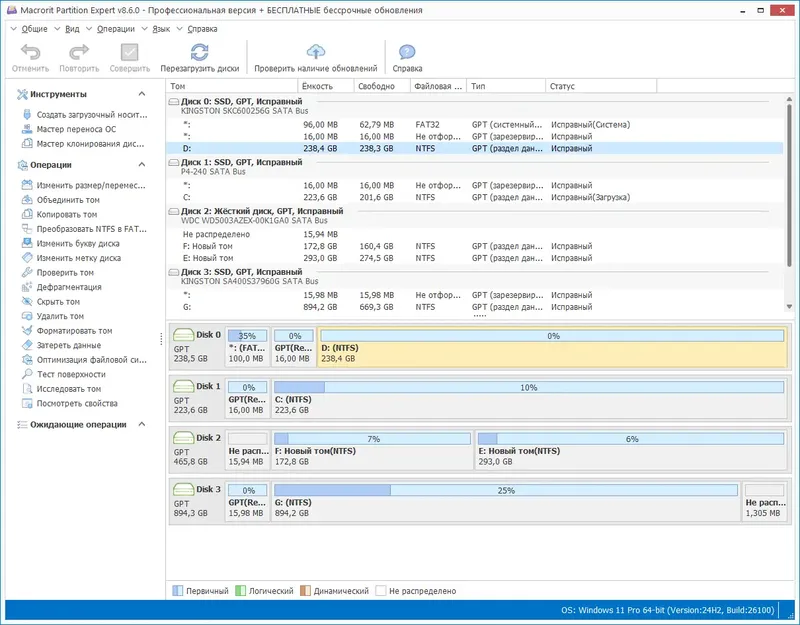Click the Redo (Повторить) toolbar icon
Image resolution: width=800 pixels, height=625 pixels.
79,54
